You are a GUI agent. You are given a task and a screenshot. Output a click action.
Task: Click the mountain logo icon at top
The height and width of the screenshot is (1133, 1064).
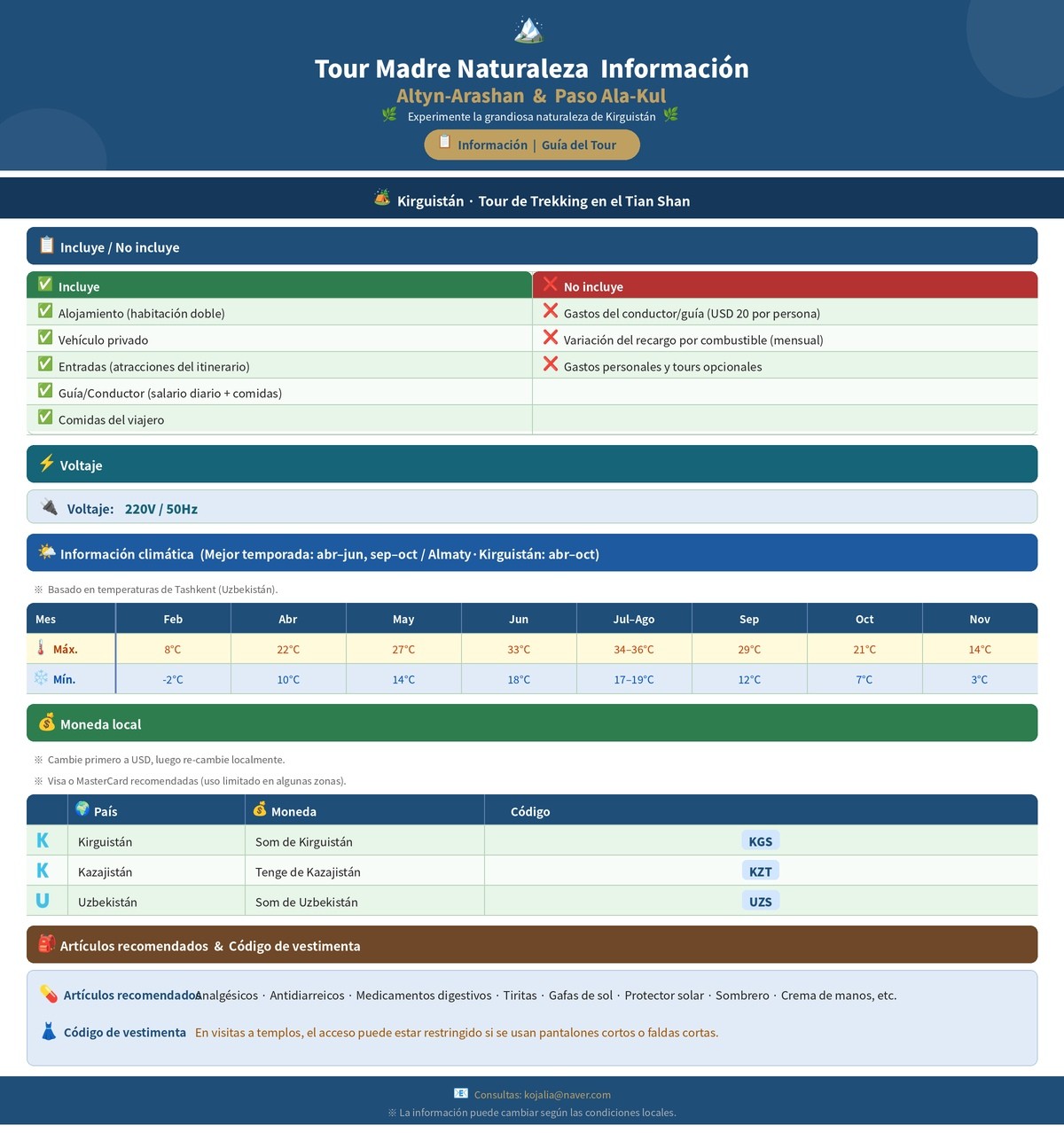(529, 30)
